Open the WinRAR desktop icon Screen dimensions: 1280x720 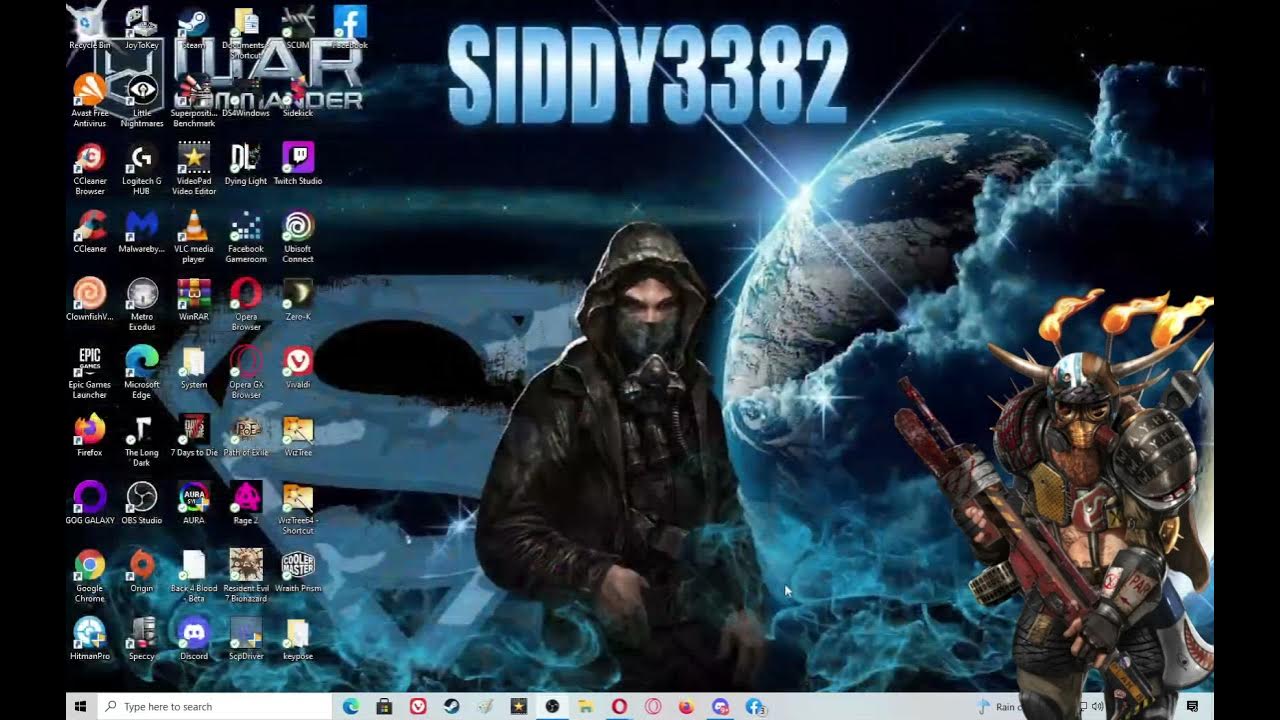194,300
